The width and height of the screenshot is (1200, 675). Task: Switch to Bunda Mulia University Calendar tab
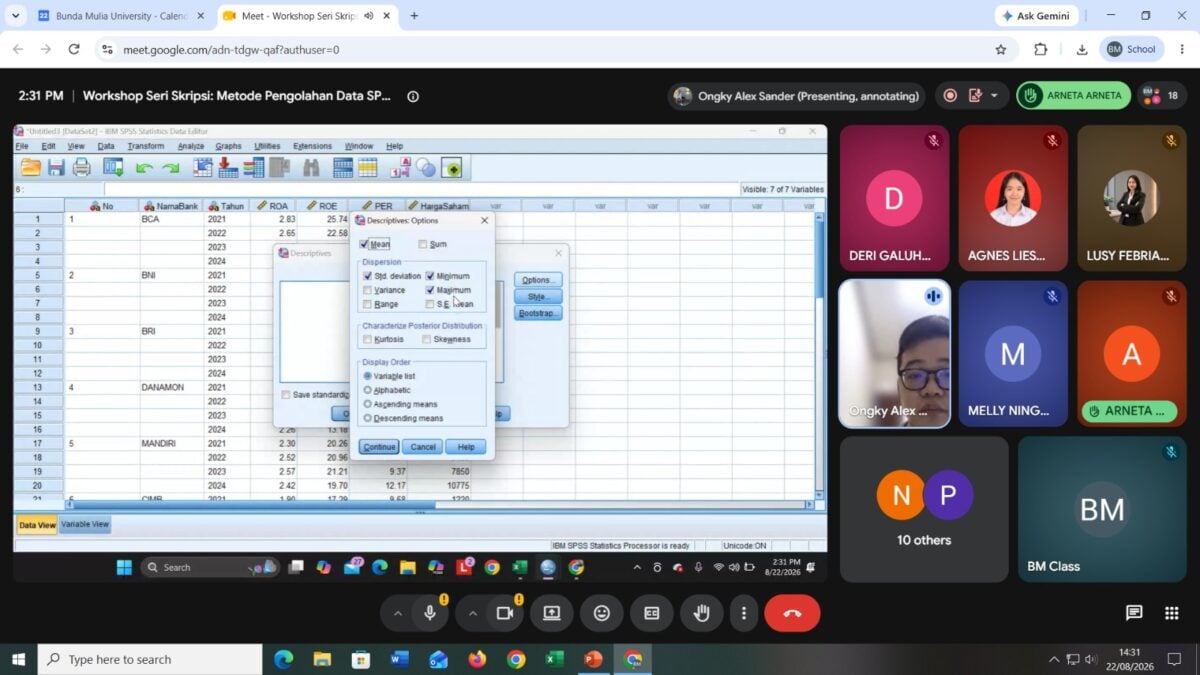point(120,16)
